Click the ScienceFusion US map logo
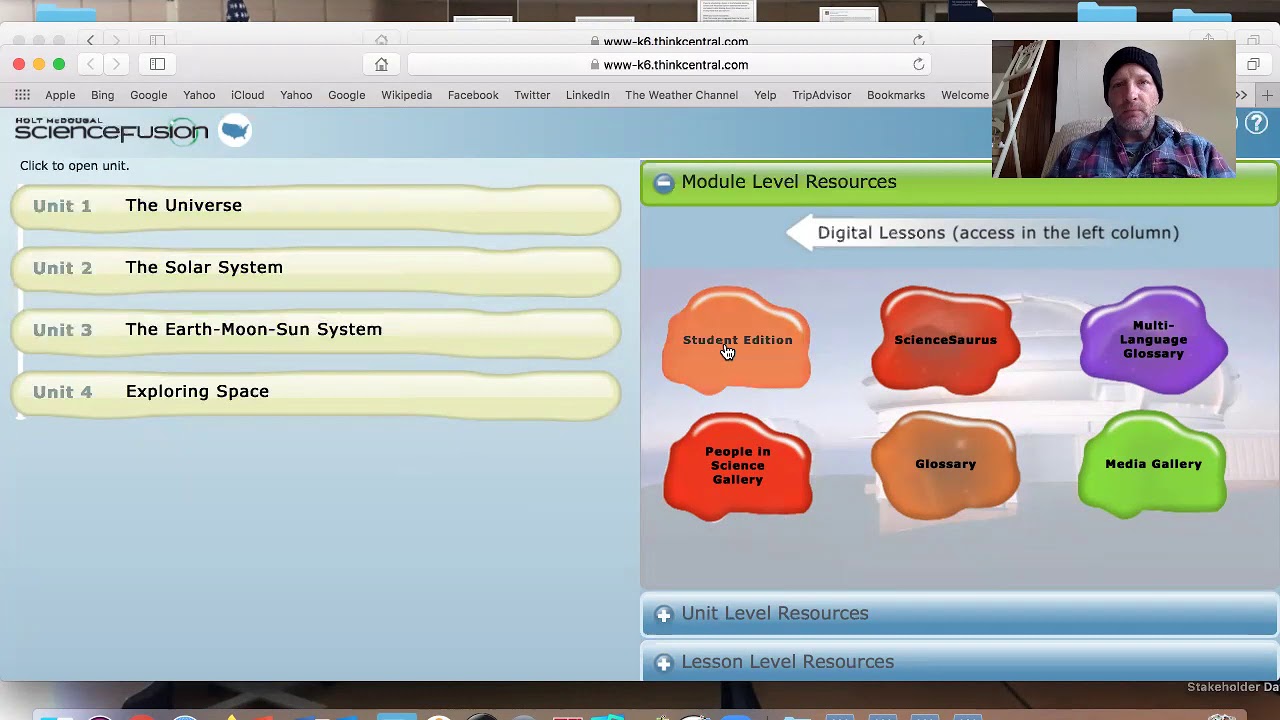This screenshot has height=720, width=1280. point(235,130)
